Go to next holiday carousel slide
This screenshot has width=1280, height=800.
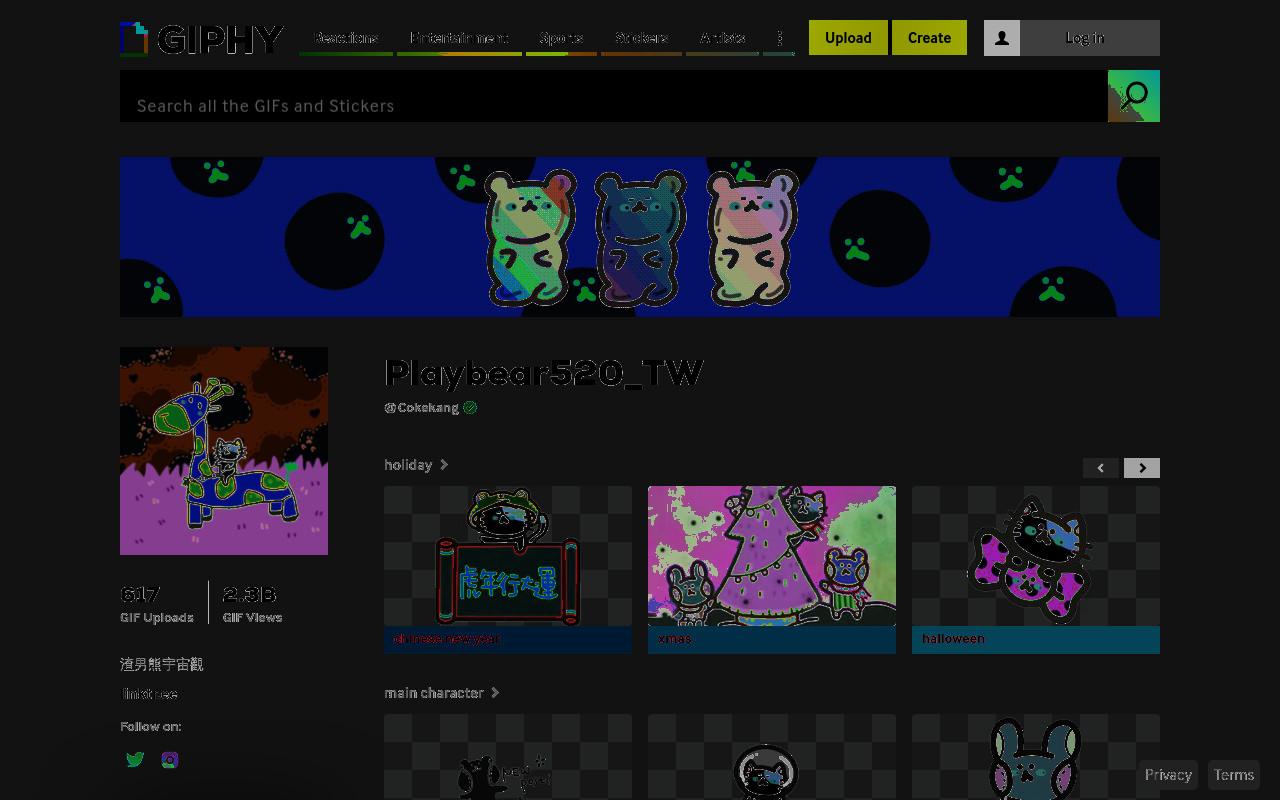(1142, 468)
